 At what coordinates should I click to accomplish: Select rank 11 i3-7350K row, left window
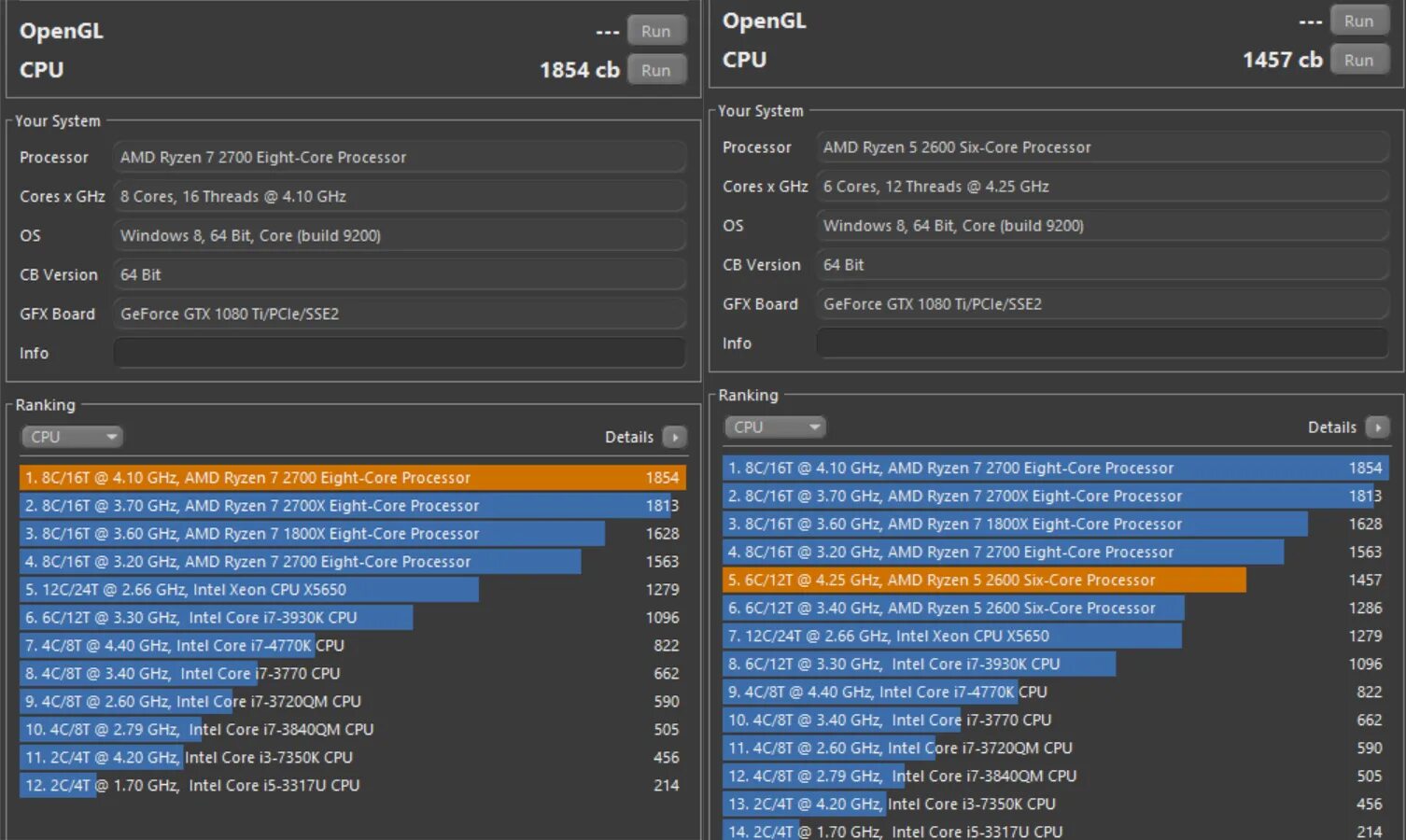[353, 757]
